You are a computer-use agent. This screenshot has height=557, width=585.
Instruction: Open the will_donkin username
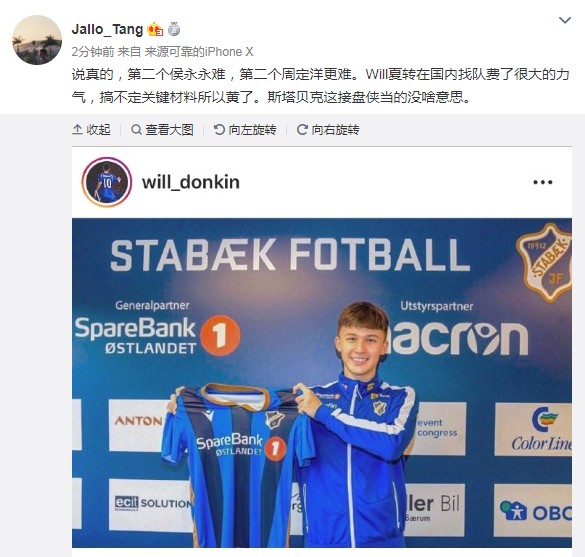[191, 182]
